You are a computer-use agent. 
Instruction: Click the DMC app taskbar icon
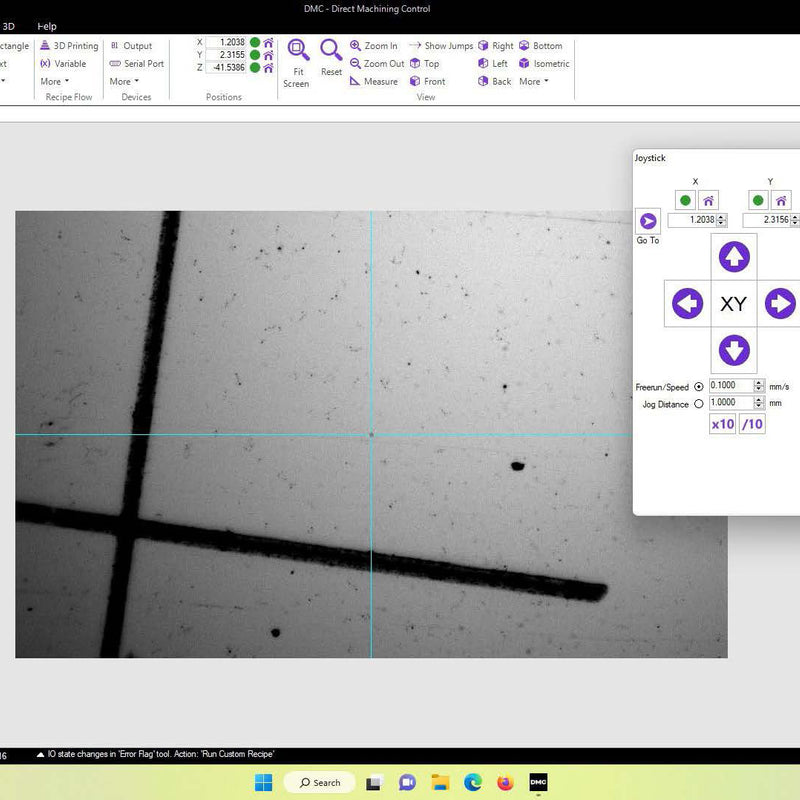pyautogui.click(x=538, y=782)
